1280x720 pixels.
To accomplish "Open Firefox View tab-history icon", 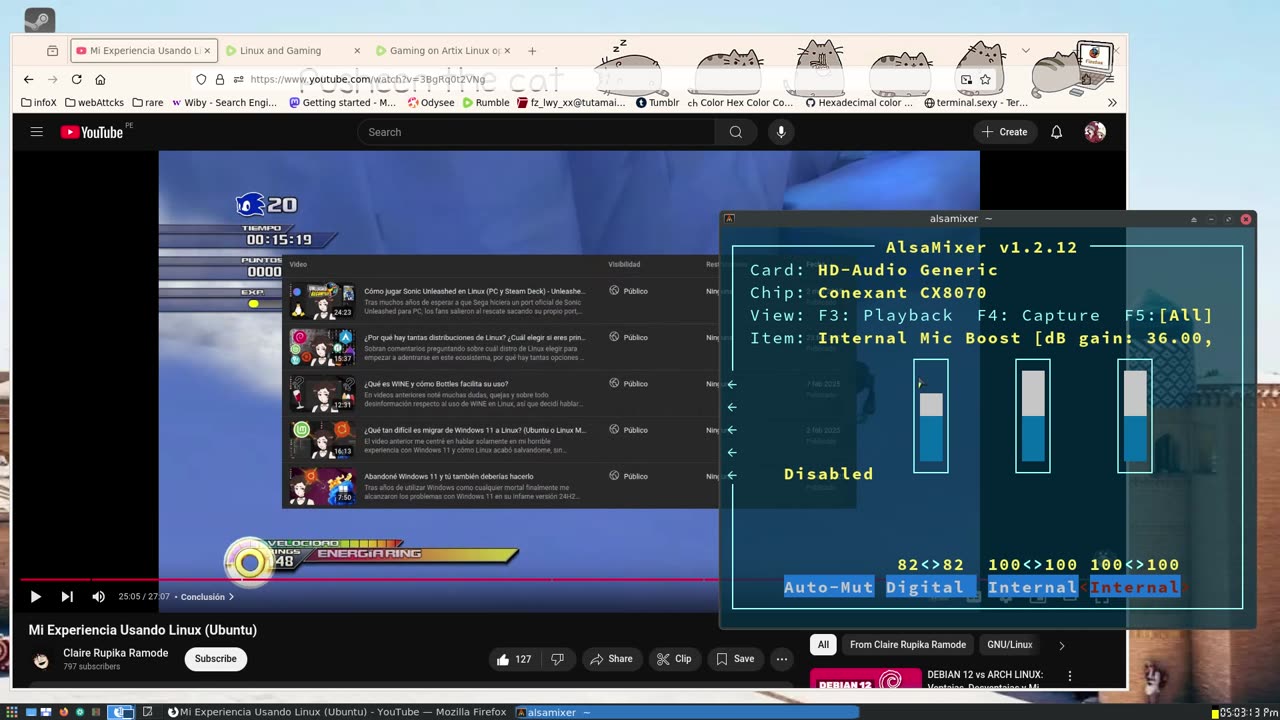I will click(52, 50).
